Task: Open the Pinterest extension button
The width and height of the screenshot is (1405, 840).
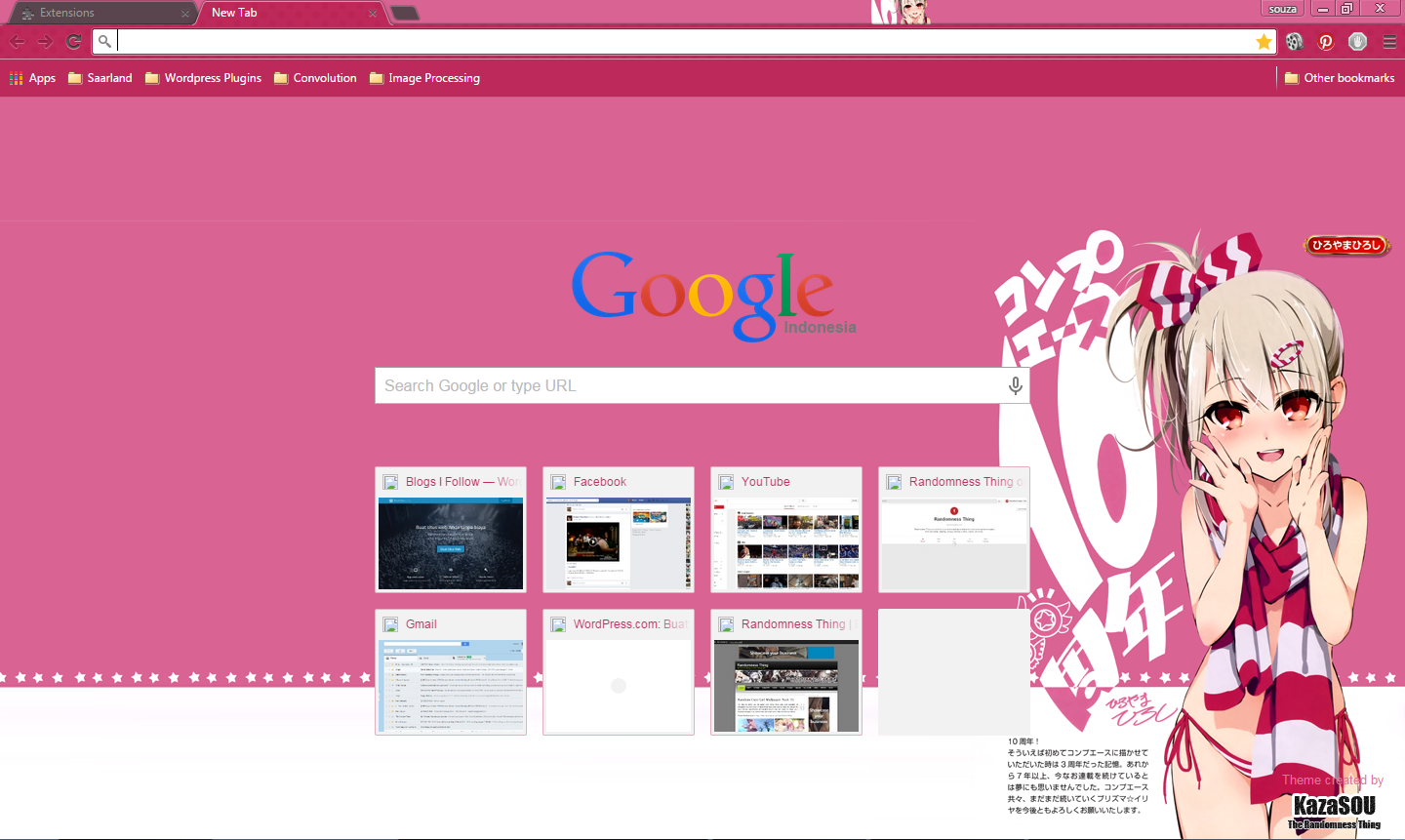Action: coord(1326,41)
